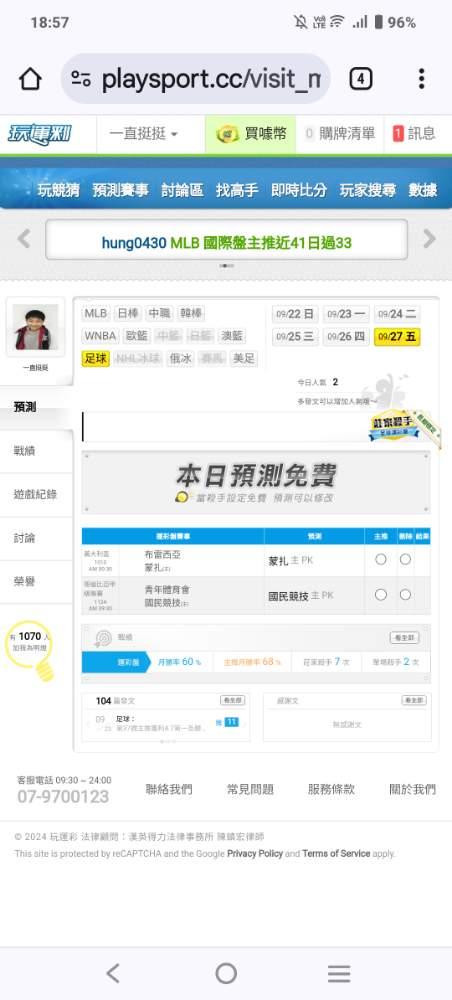Screen dimensions: 452x1000
Task: Click the 聯絡我們 footer link
Action: point(169,790)
